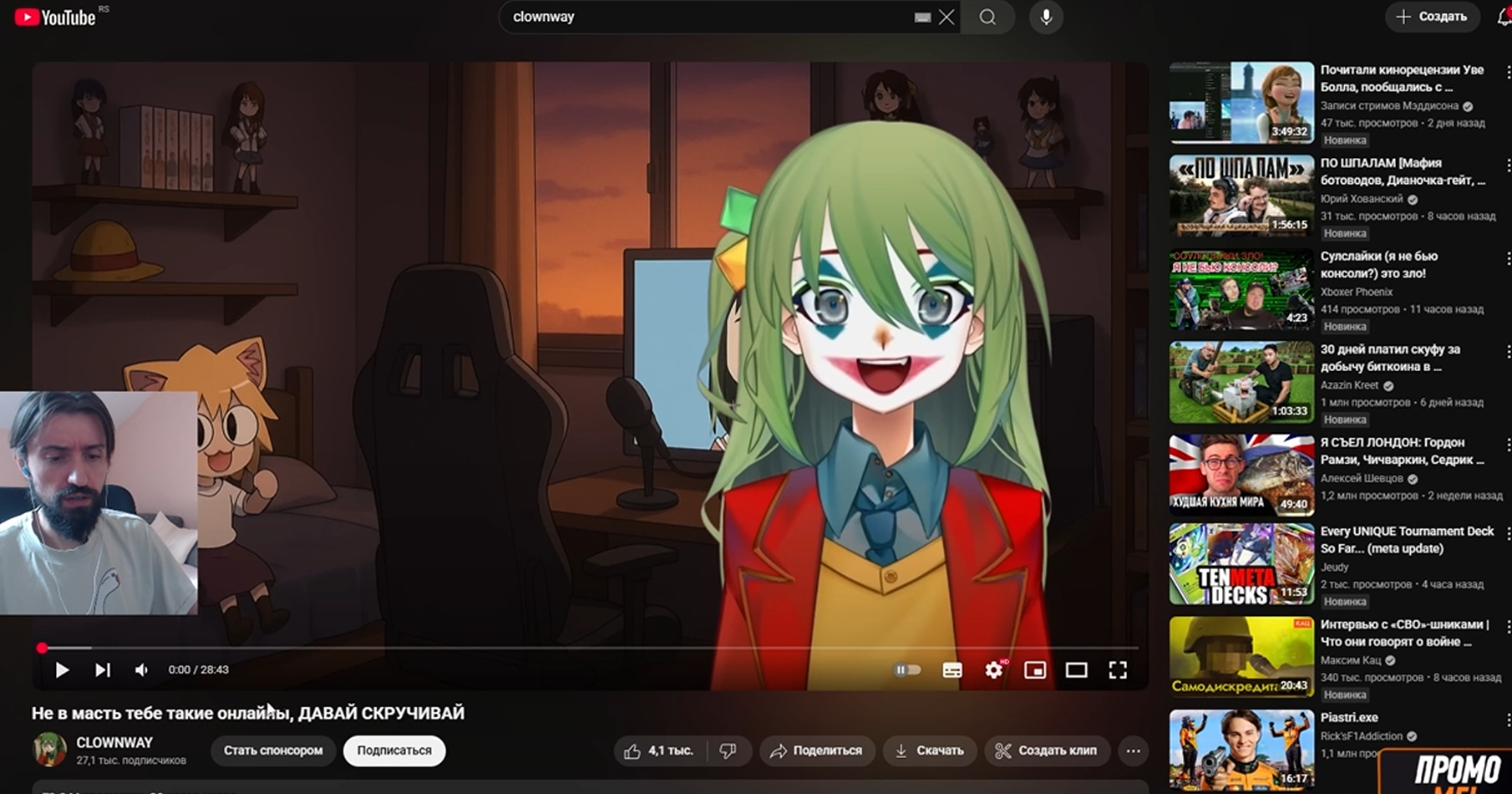Click the video title Не в масть тебе
Image resolution: width=1512 pixels, height=794 pixels.
tap(248, 713)
